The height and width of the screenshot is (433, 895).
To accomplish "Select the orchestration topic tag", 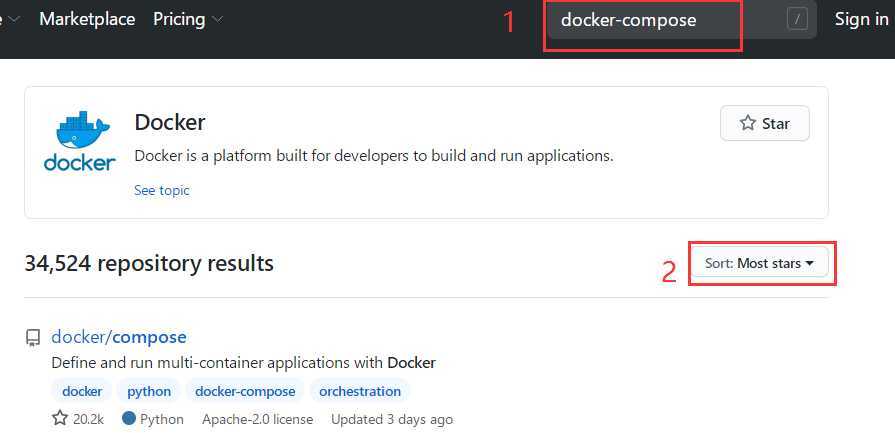I will point(360,391).
